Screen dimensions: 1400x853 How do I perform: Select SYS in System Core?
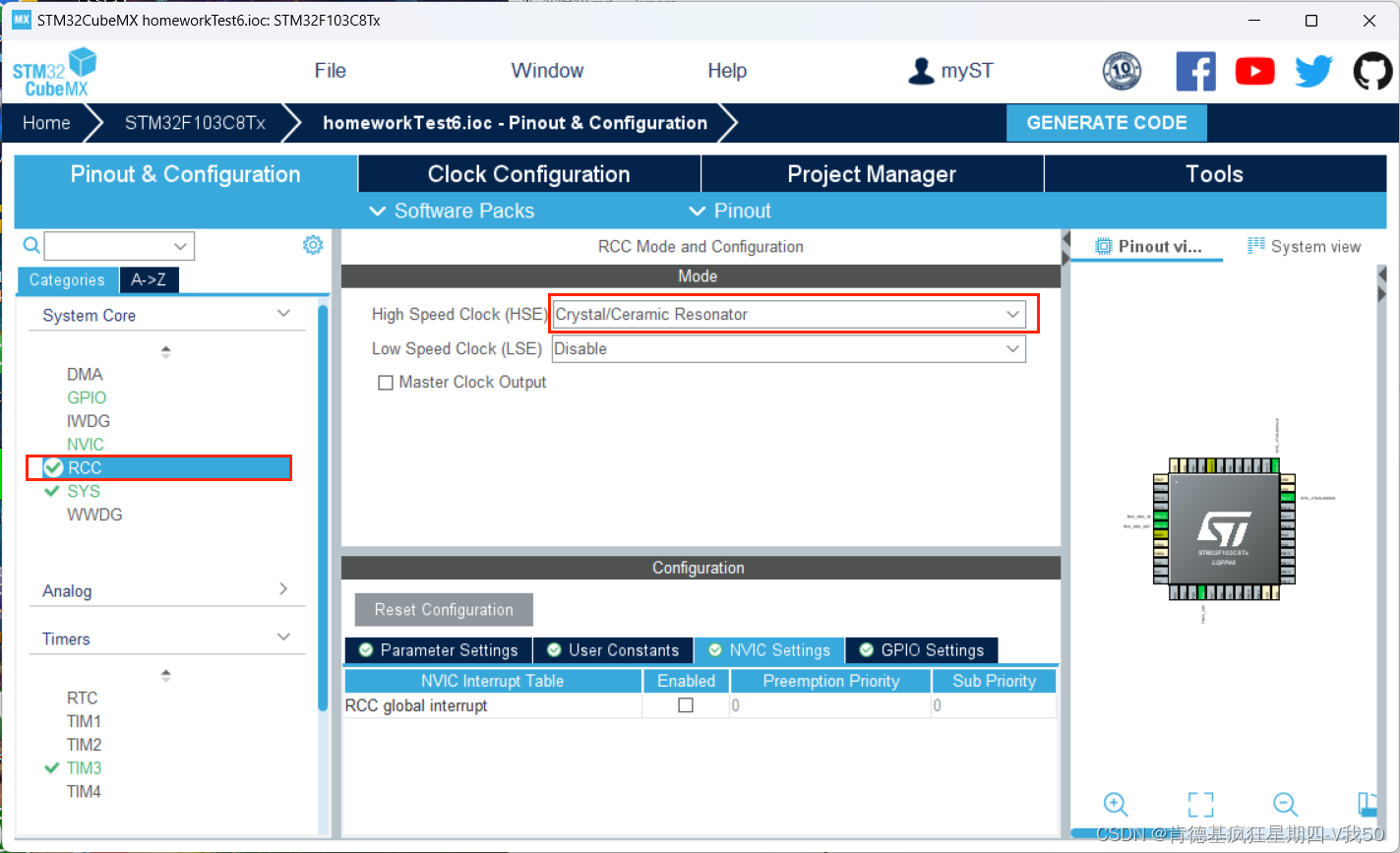click(x=84, y=491)
